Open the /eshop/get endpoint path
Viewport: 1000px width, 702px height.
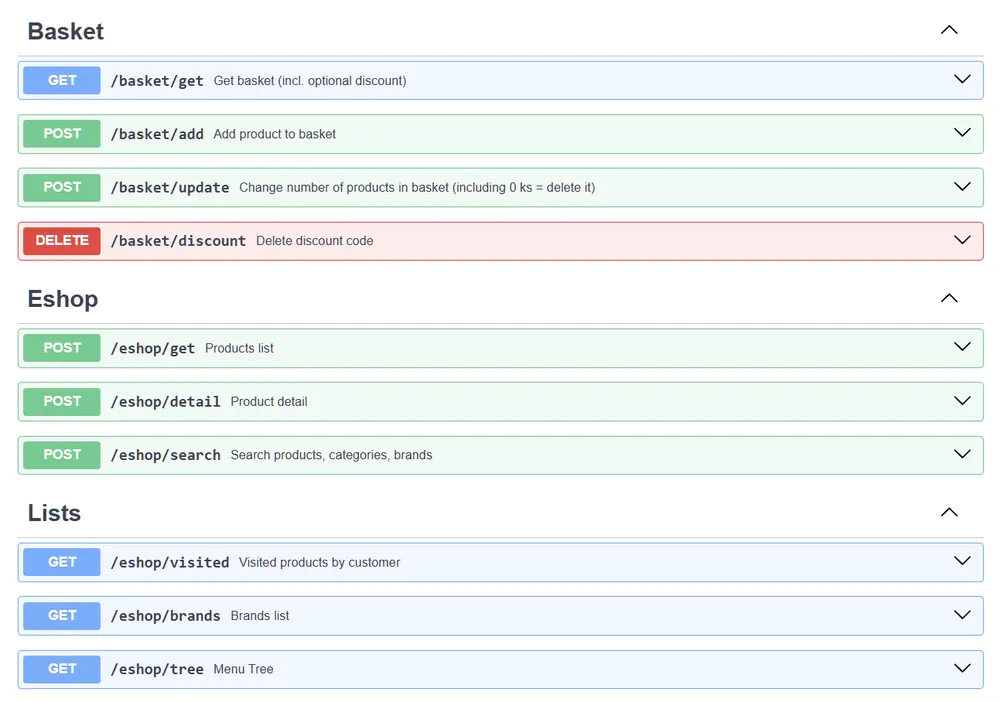pyautogui.click(x=152, y=349)
